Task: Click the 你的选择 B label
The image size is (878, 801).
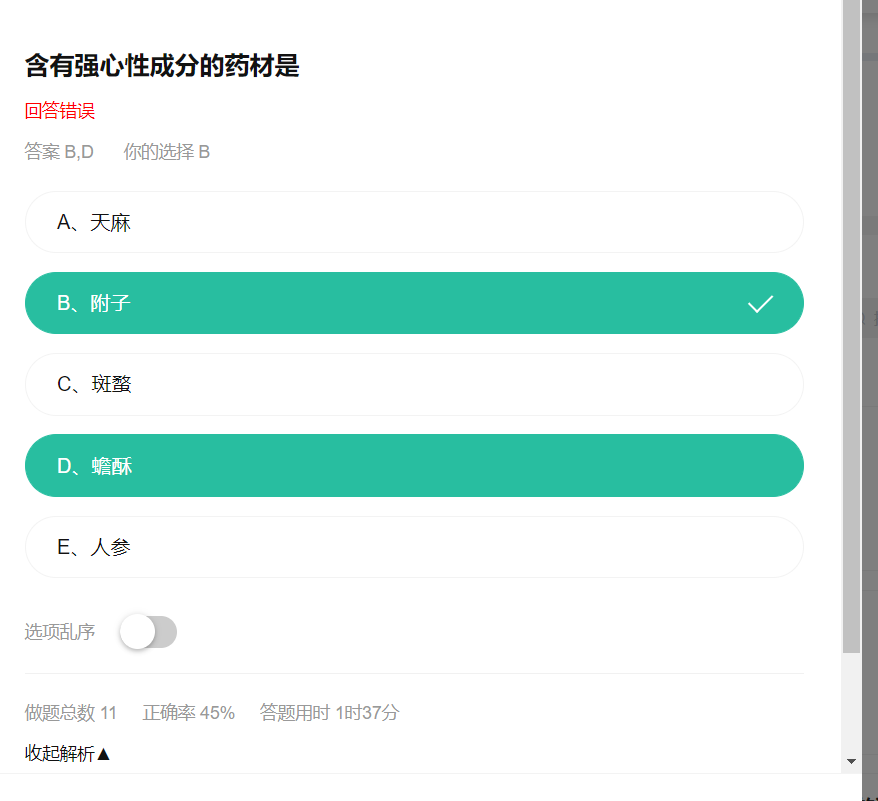Action: pyautogui.click(x=166, y=152)
